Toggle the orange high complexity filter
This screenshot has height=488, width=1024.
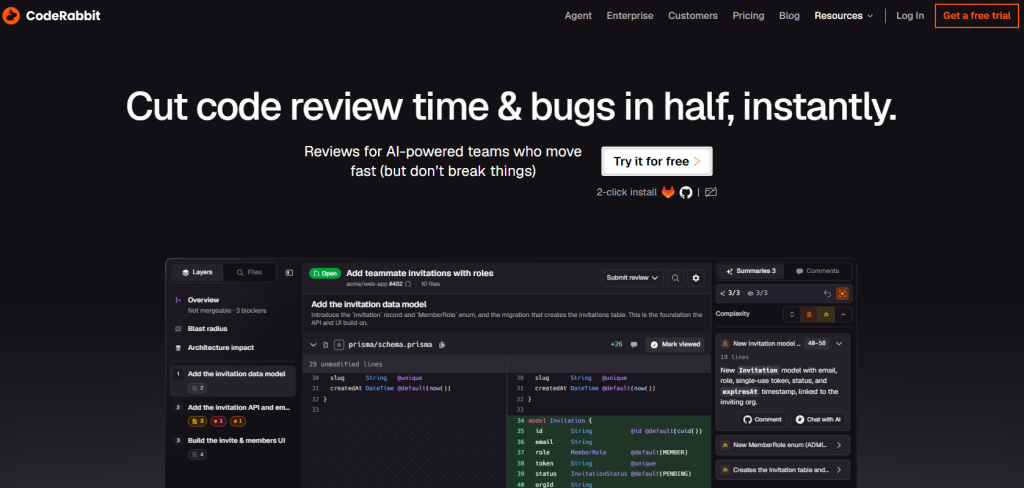809,314
